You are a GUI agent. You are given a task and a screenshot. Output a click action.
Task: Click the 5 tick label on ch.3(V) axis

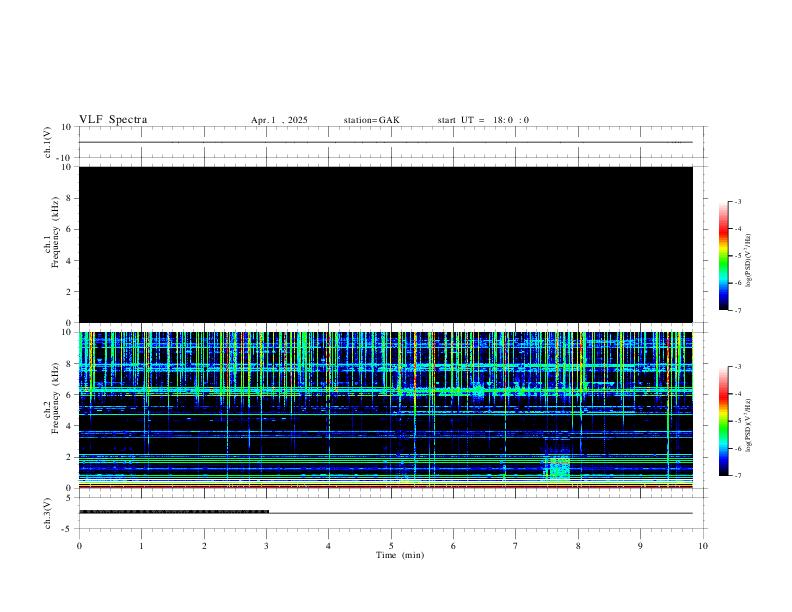coord(70,498)
